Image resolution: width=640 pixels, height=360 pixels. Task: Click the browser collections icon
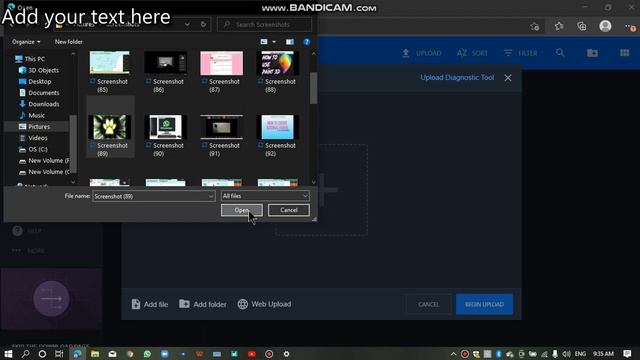pyautogui.click(x=582, y=26)
